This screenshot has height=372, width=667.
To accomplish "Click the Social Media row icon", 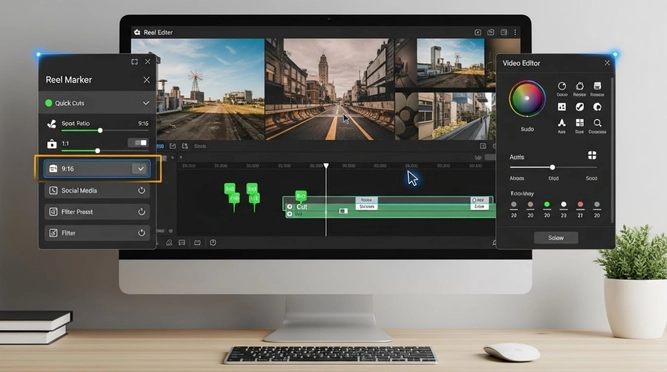I will pyautogui.click(x=53, y=190).
